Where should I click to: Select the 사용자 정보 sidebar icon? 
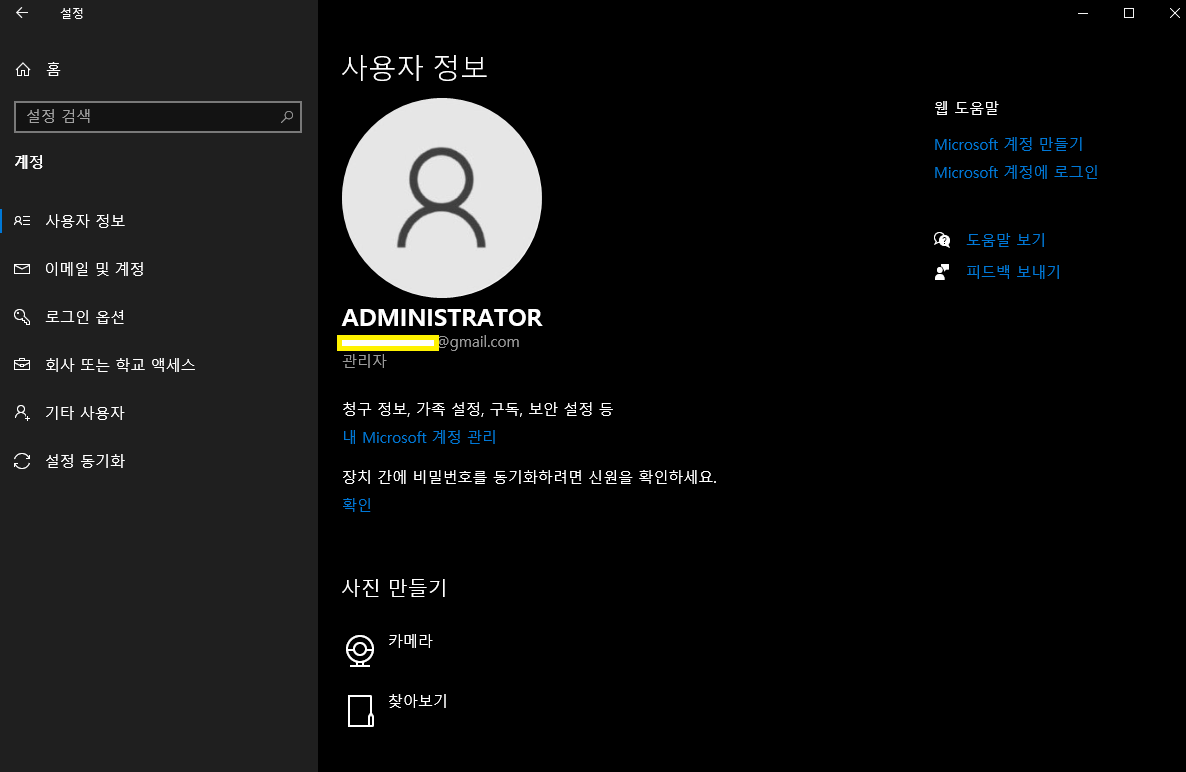point(22,220)
